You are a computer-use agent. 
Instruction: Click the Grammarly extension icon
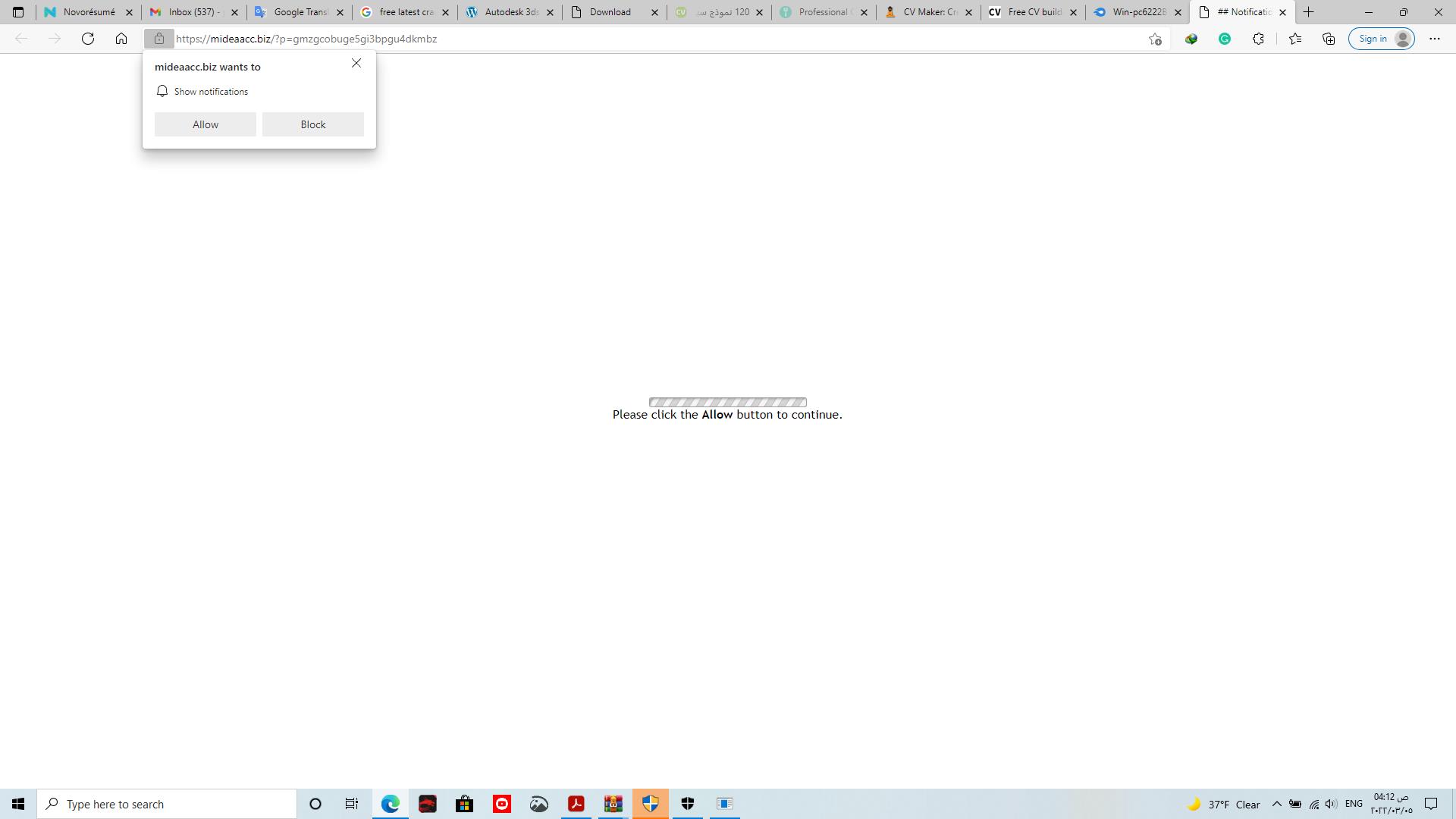pos(1225,39)
